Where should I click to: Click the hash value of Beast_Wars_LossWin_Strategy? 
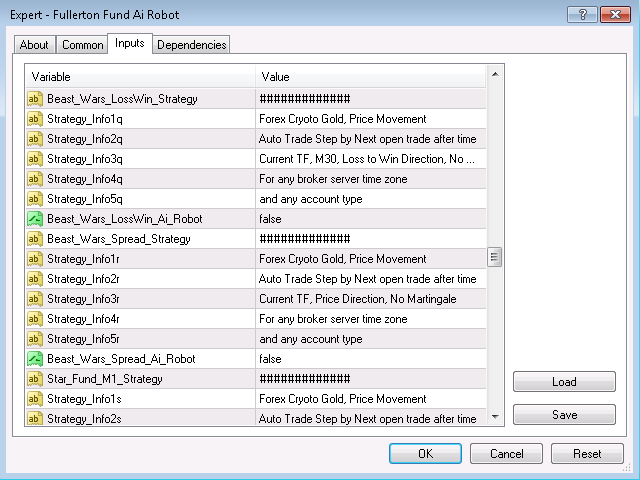click(305, 99)
